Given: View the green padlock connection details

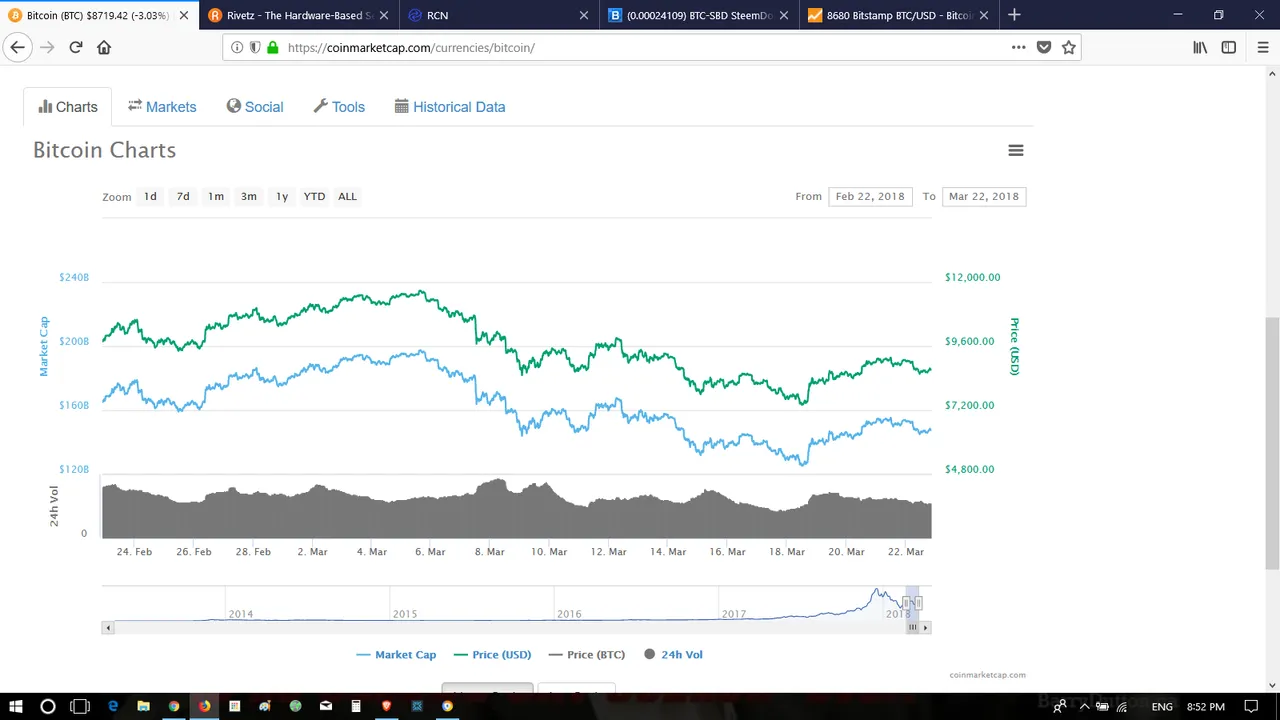Looking at the screenshot, I should tap(272, 47).
